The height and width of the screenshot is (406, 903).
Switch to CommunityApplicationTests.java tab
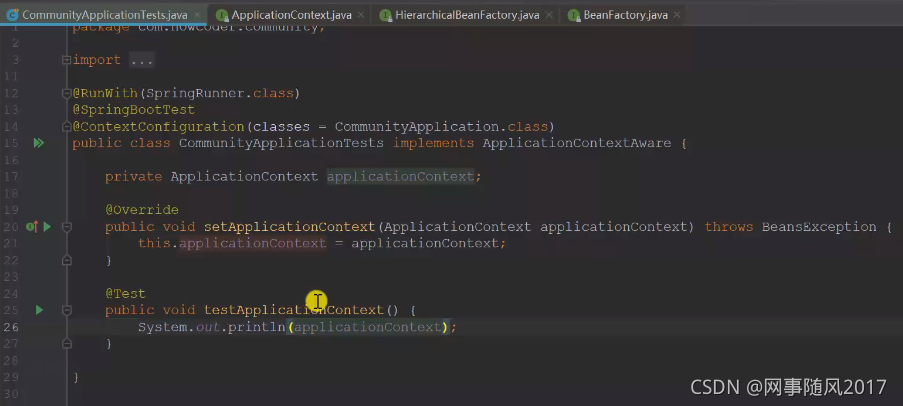104,15
